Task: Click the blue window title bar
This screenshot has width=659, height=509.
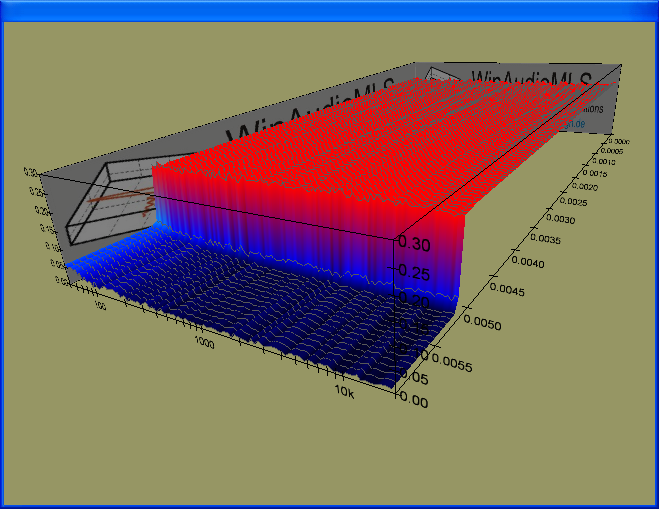Action: tap(329, 10)
